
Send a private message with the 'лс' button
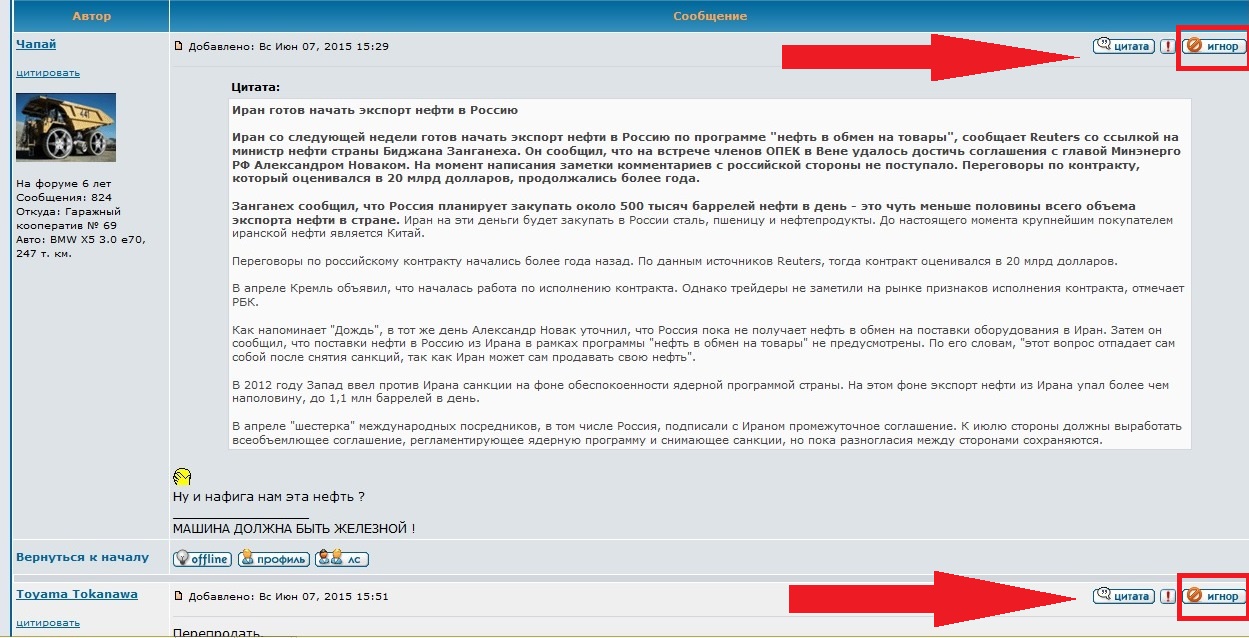point(341,559)
